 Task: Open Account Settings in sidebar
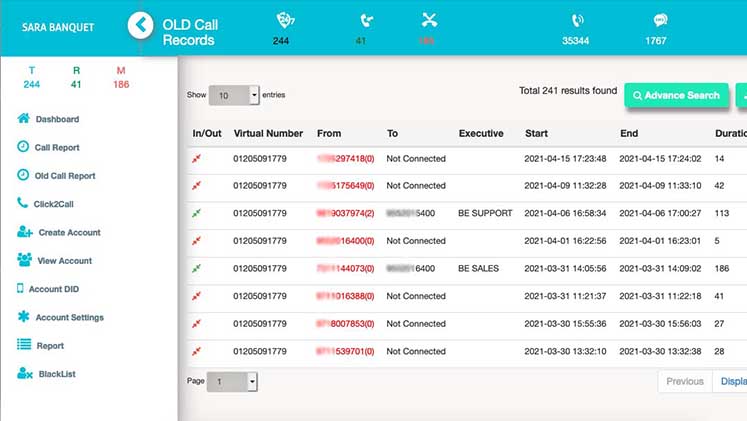[x=69, y=317]
